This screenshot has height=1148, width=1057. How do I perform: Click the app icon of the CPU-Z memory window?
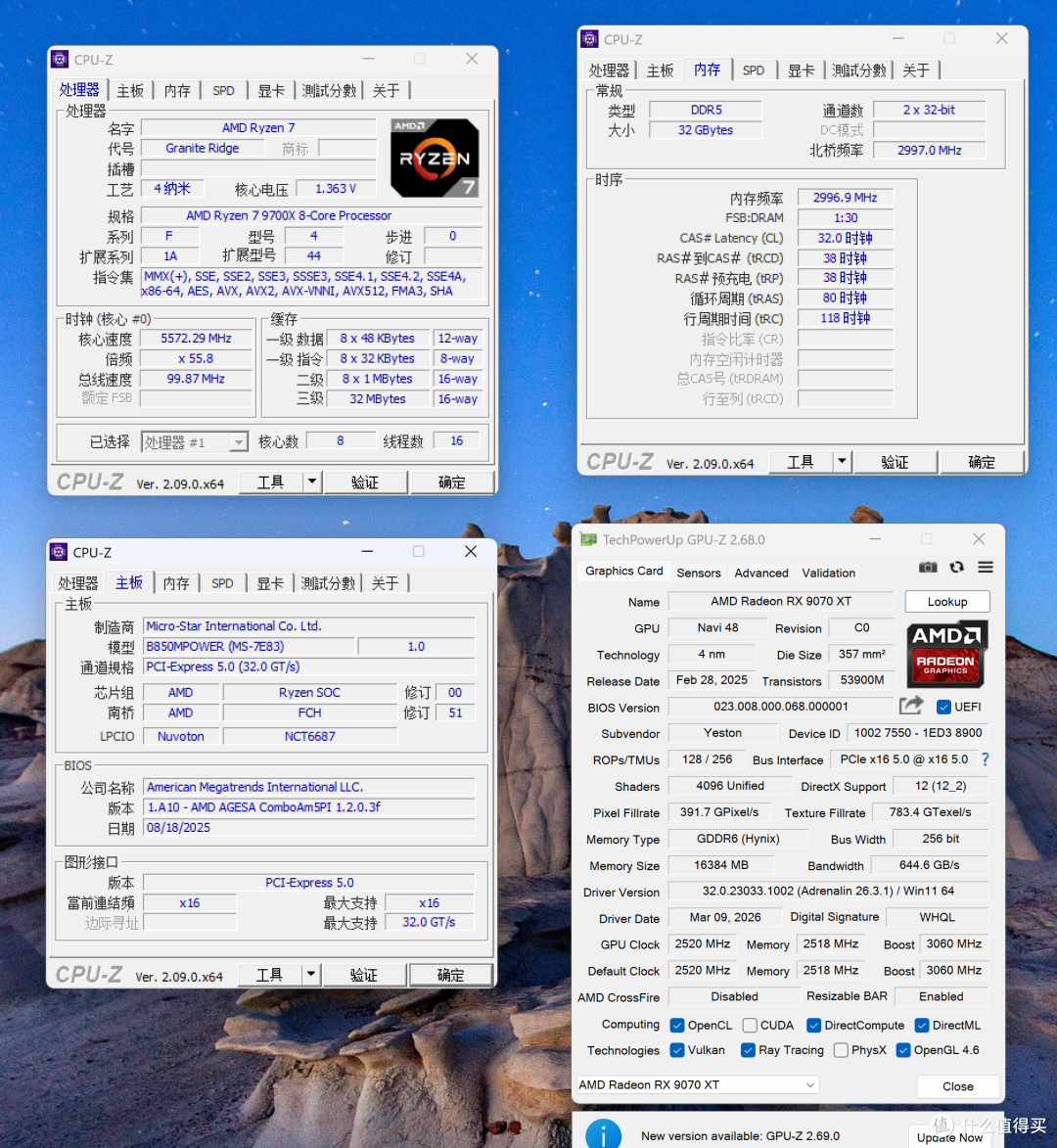589,39
